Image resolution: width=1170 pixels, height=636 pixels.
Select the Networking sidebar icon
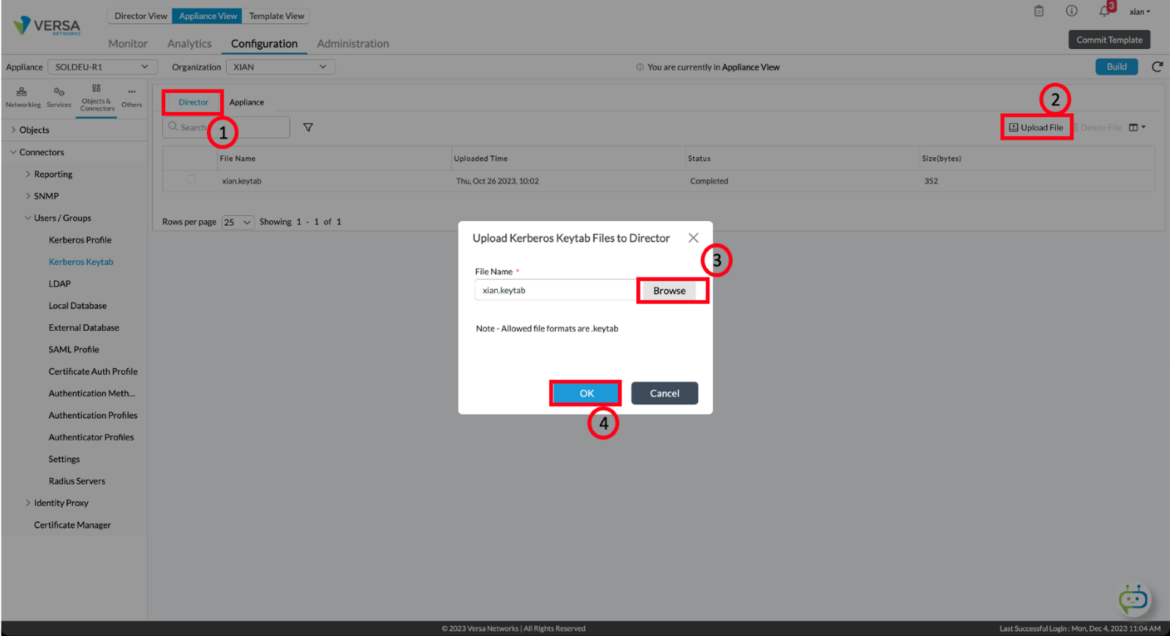pos(22,93)
